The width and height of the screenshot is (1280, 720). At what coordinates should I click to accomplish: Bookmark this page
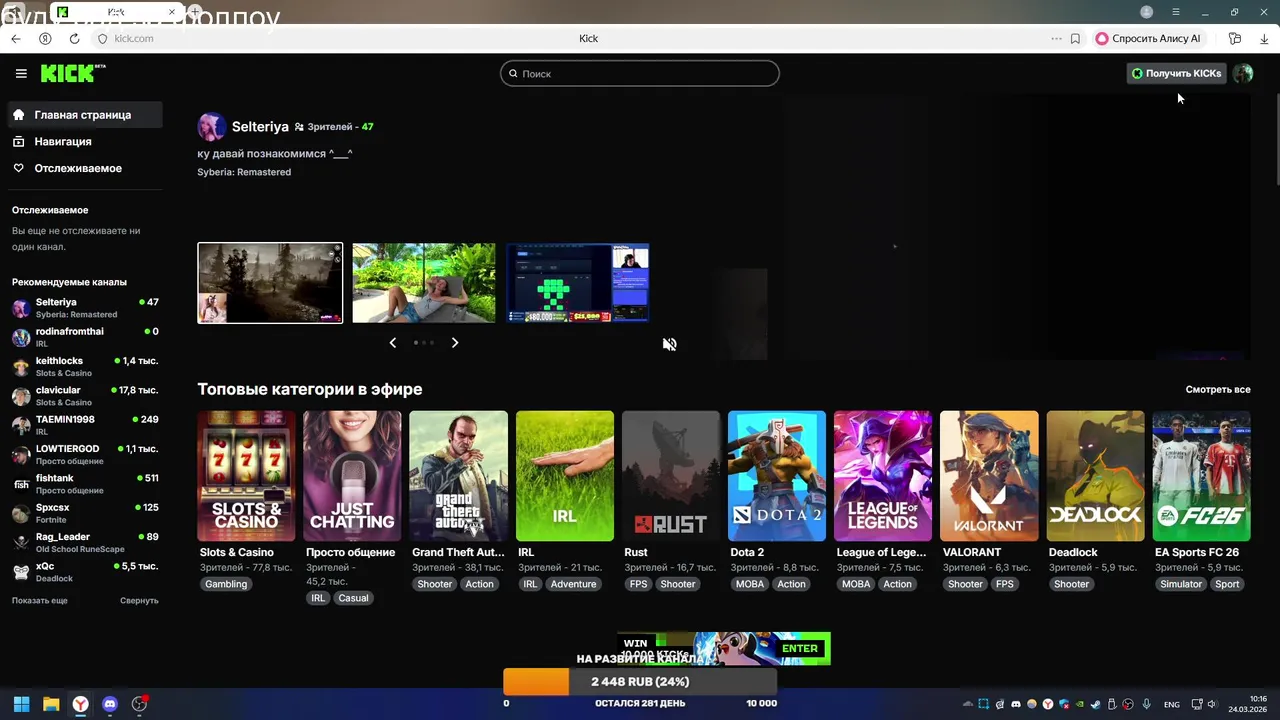[1075, 38]
